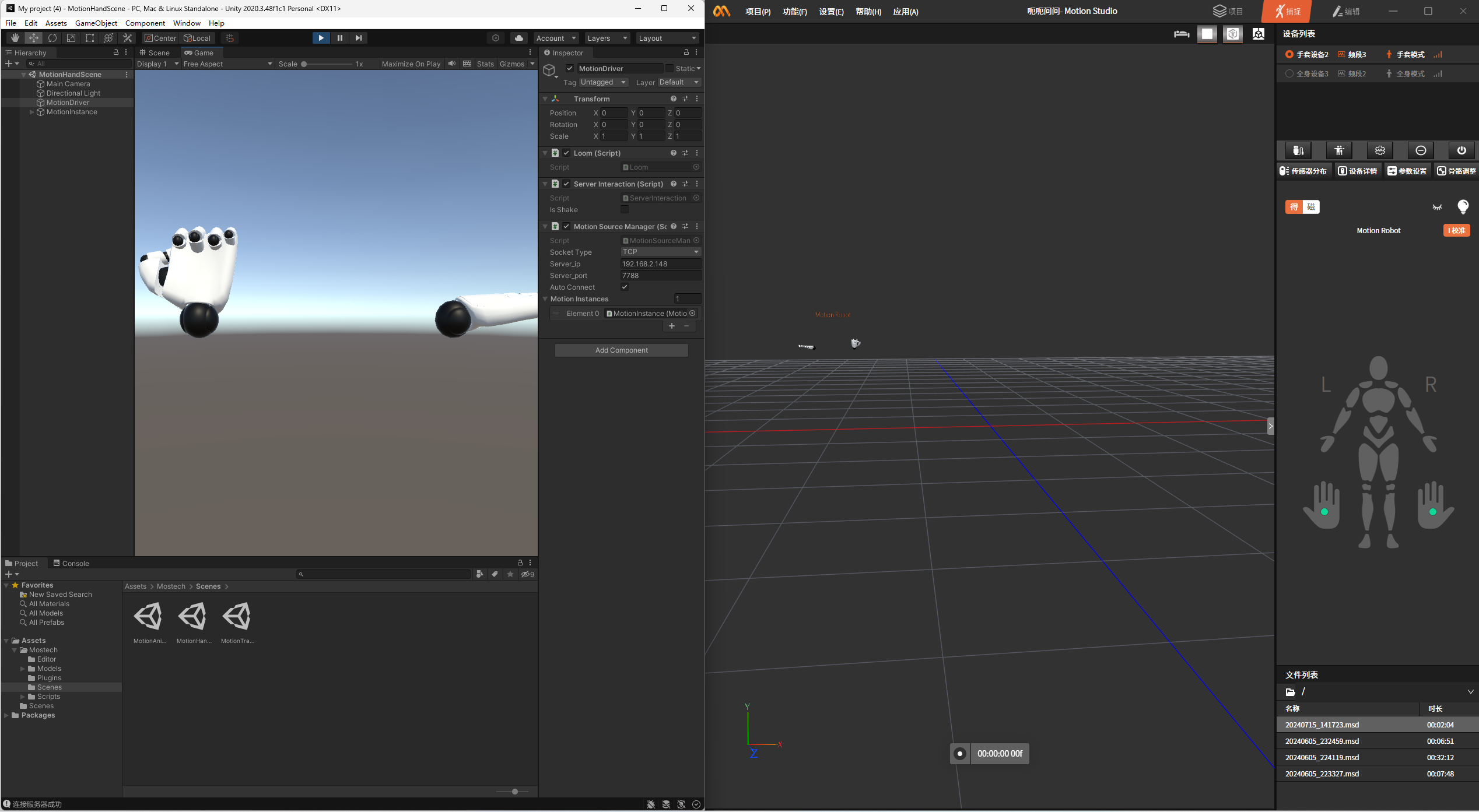Toggle the Auto Connect checkbox
1479x812 pixels.
625,287
